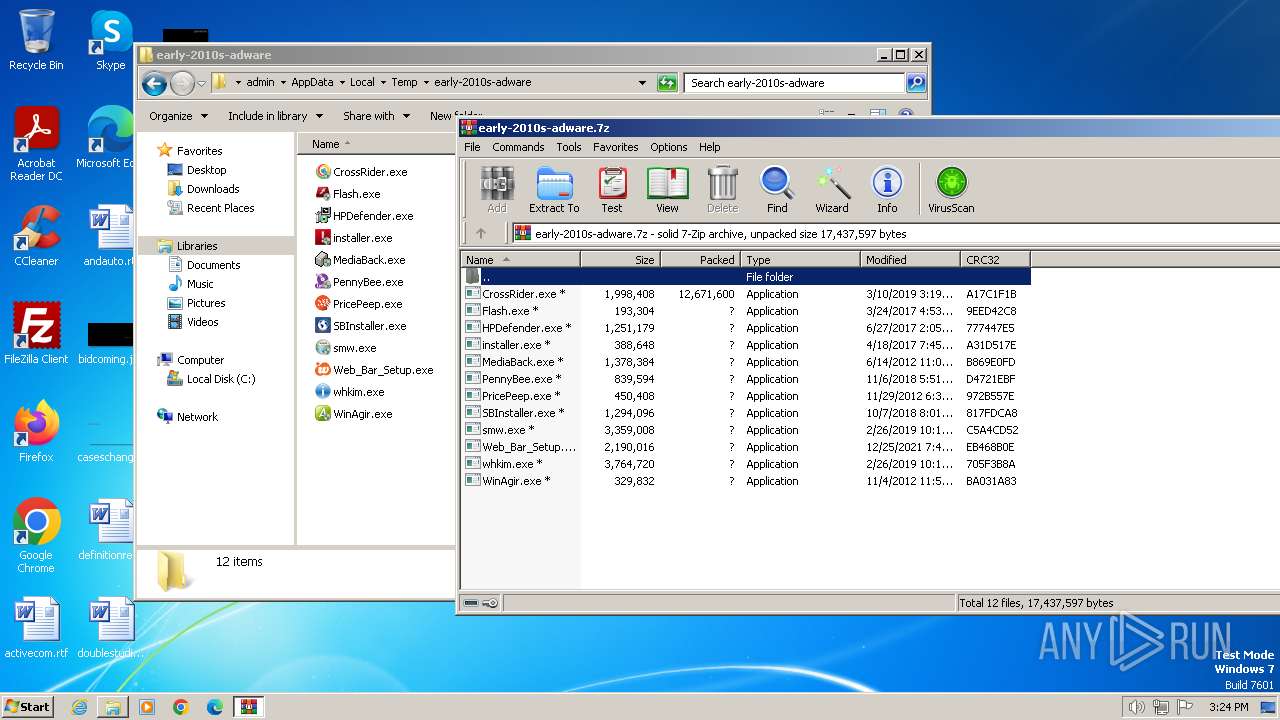The width and height of the screenshot is (1280, 720).
Task: Open the Tools menu
Action: pos(569,147)
